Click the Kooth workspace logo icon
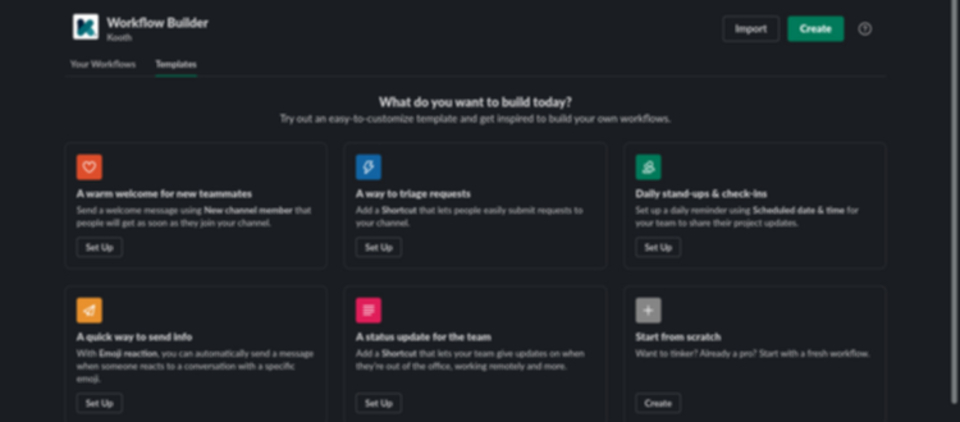 pyautogui.click(x=86, y=27)
